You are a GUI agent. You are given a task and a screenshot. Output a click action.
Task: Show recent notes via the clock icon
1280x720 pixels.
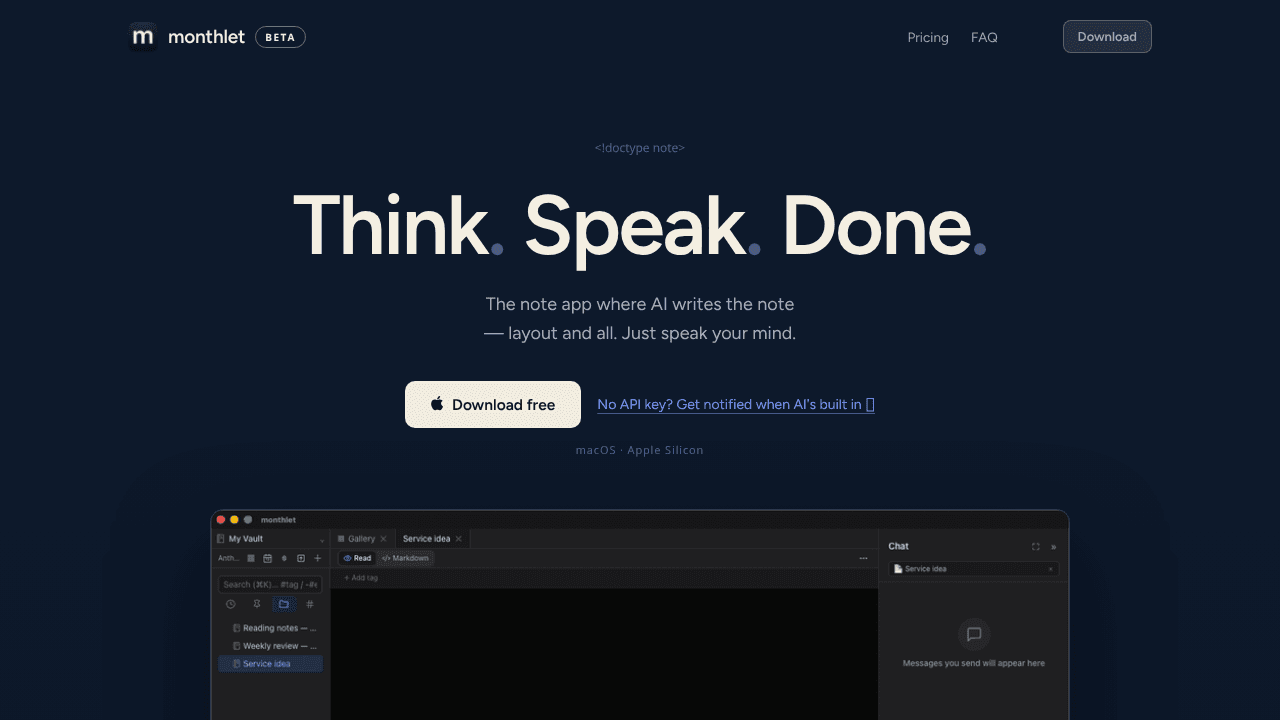pyautogui.click(x=231, y=604)
